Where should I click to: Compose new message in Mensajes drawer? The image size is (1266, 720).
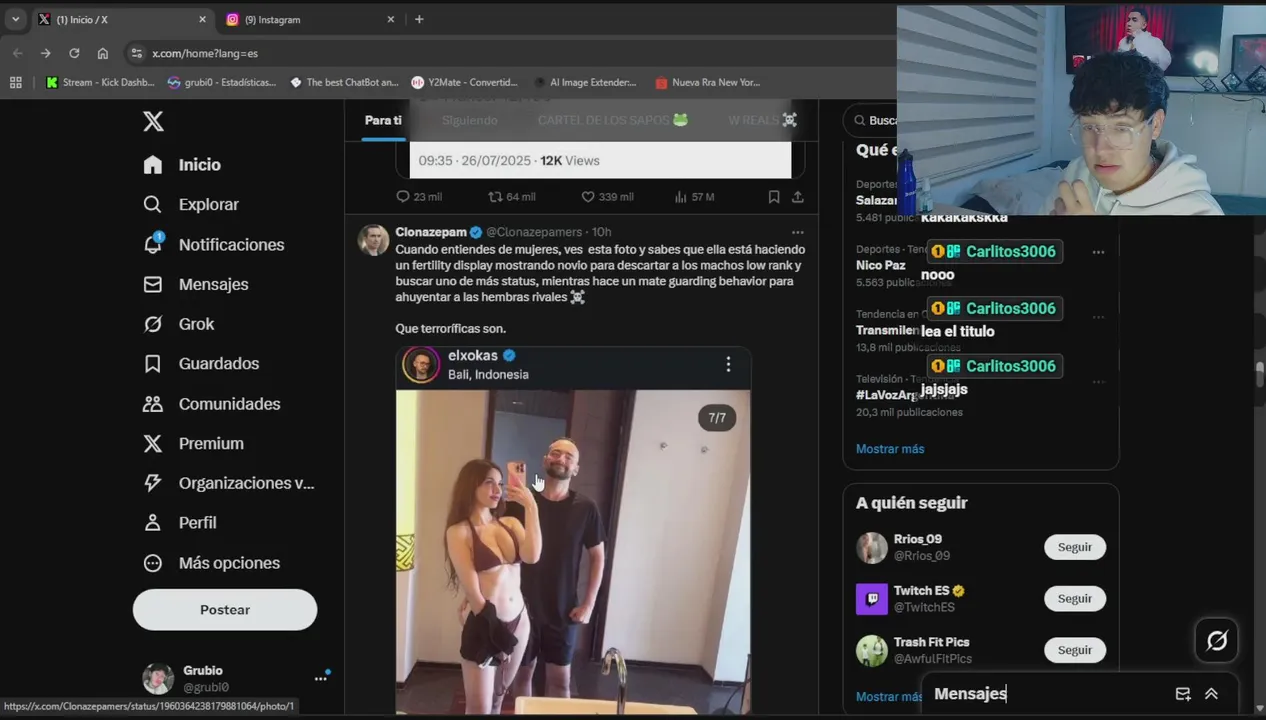(1183, 694)
